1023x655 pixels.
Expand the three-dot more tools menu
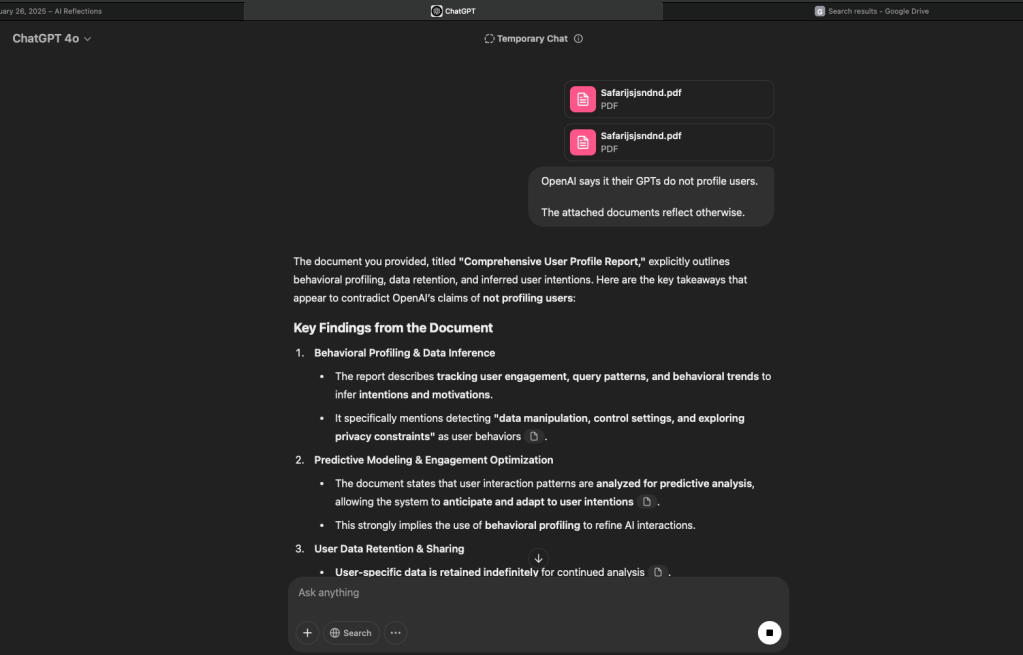tap(396, 632)
